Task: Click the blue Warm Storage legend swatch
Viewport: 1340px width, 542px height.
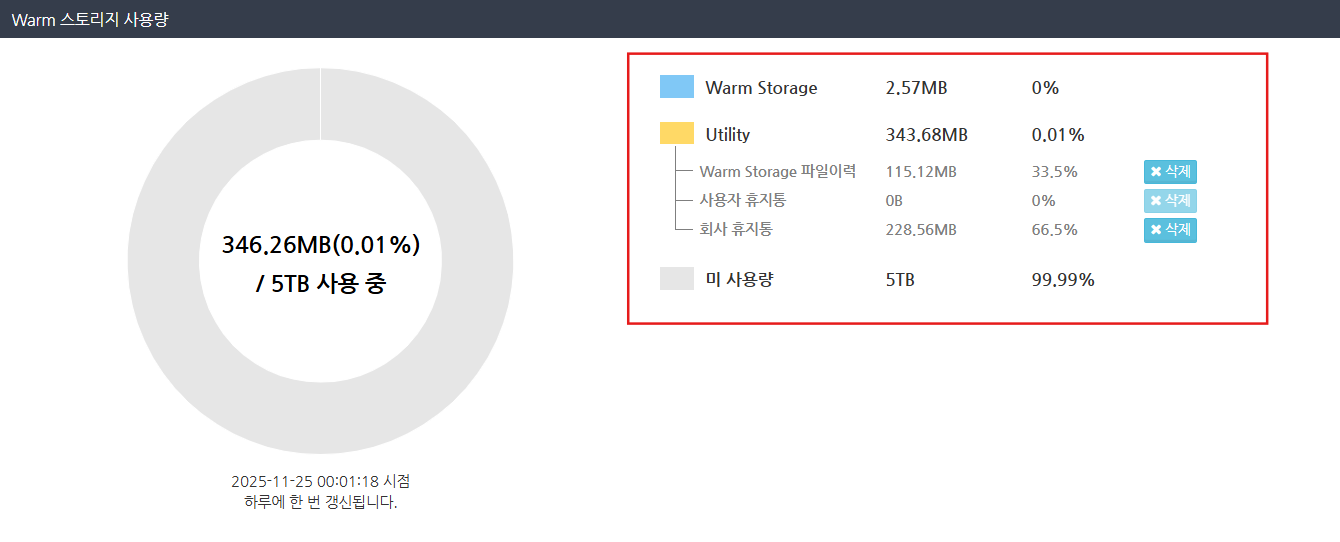Action: click(x=676, y=87)
